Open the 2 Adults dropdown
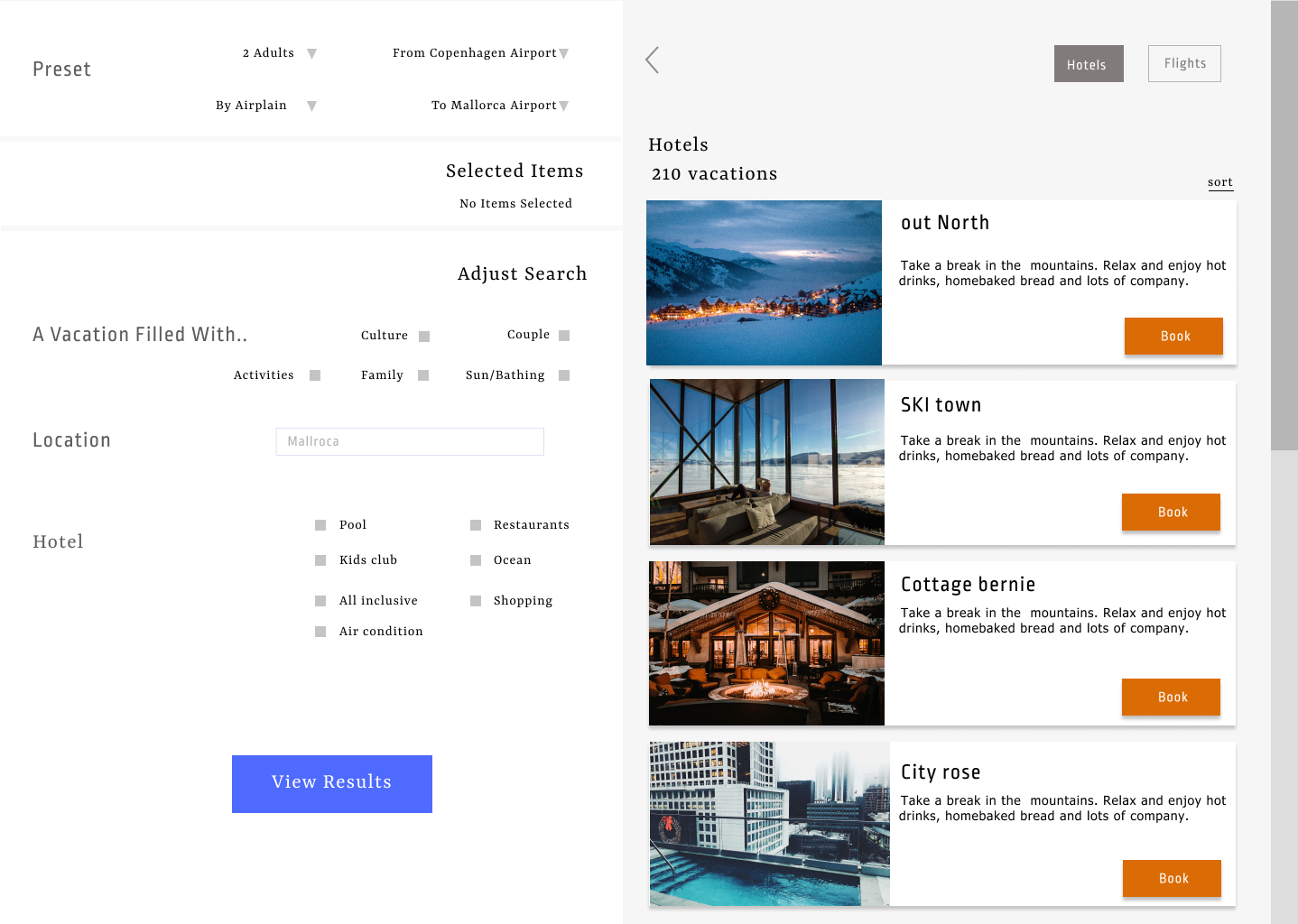Image resolution: width=1298 pixels, height=924 pixels. click(x=311, y=54)
